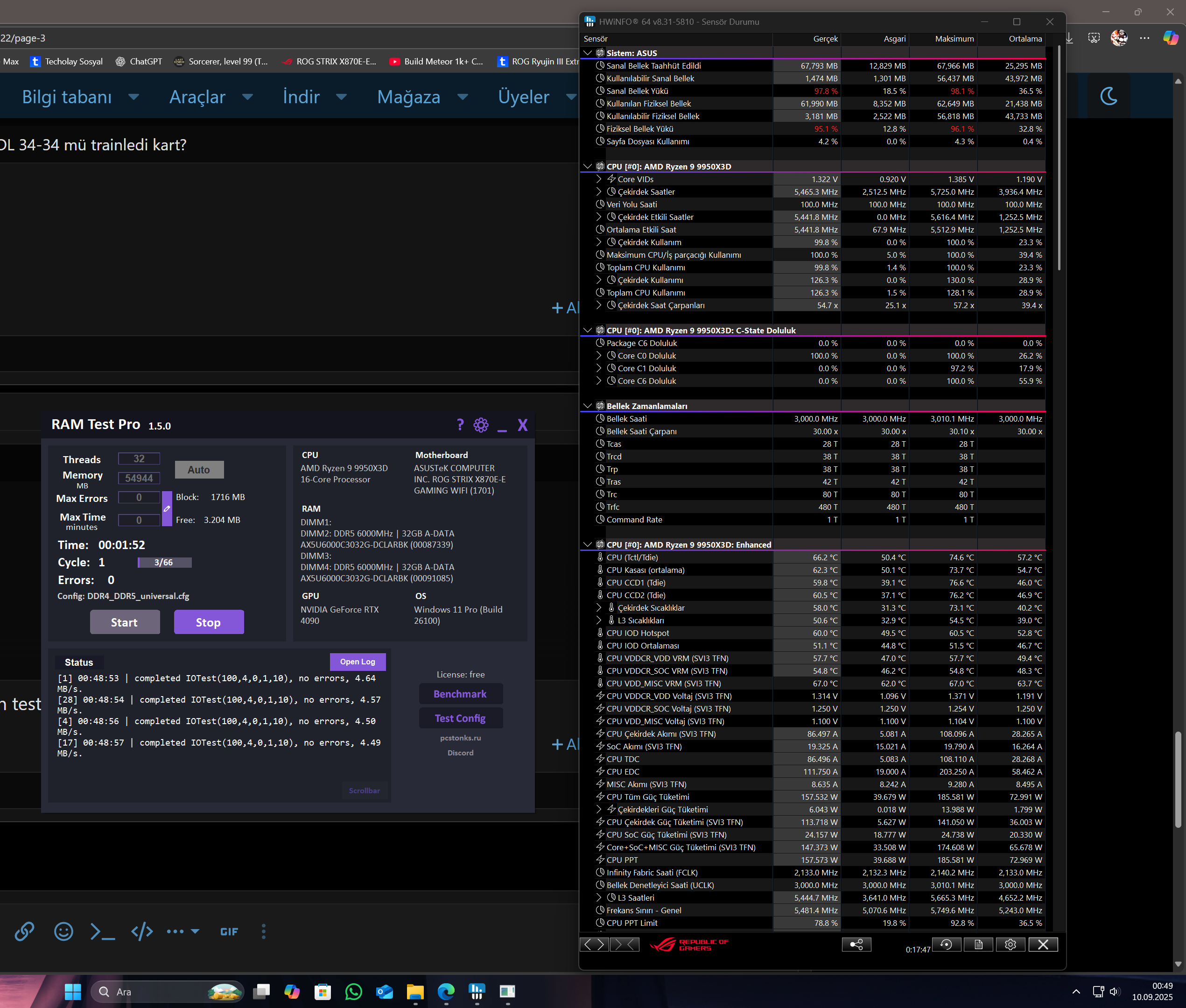The width and height of the screenshot is (1186, 1008).
Task: Click HWiNFO icon in the taskbar
Action: click(x=477, y=992)
